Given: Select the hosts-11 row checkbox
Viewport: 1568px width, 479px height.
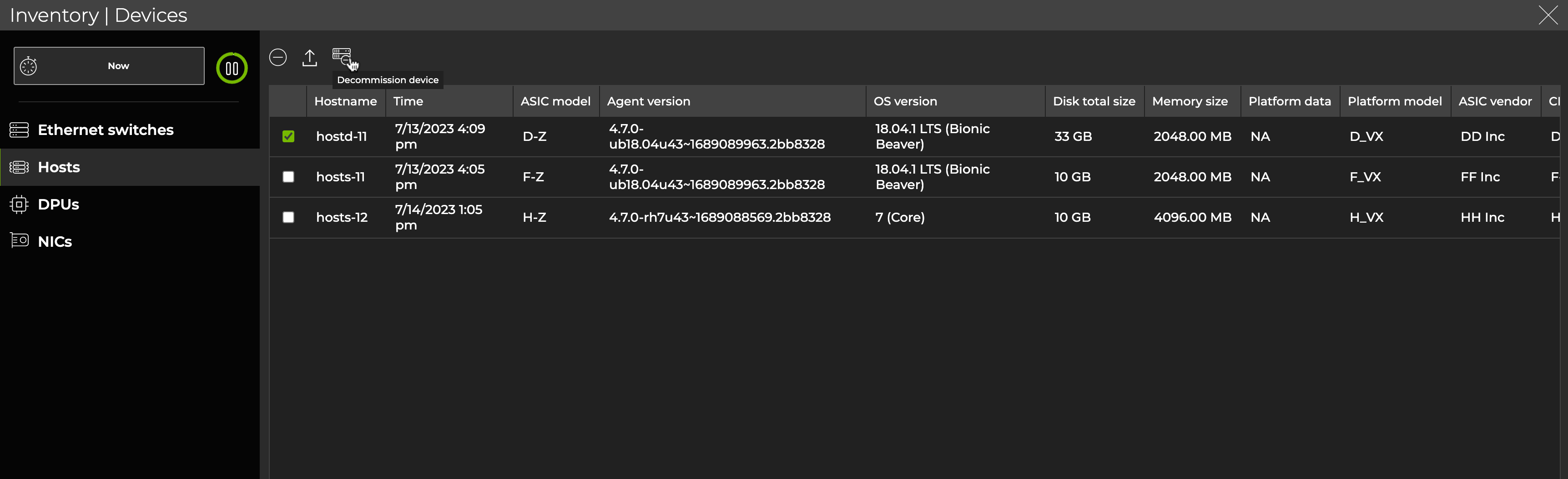Looking at the screenshot, I should 288,177.
